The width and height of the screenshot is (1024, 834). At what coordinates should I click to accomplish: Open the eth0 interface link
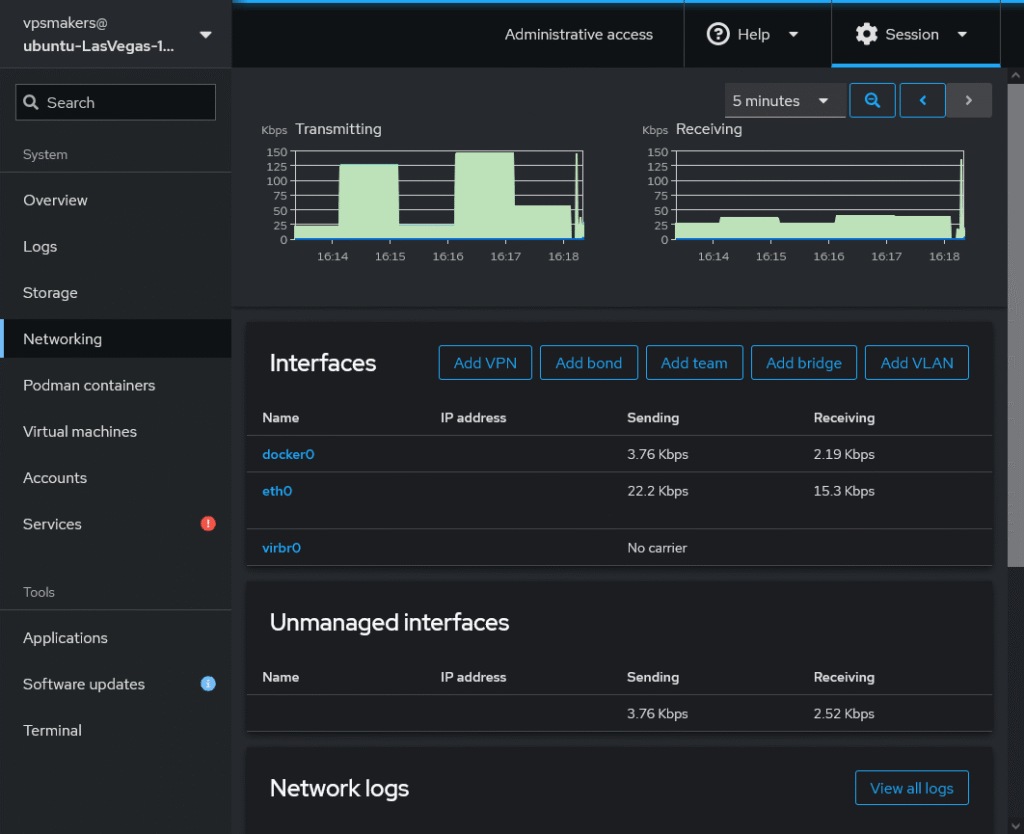pos(277,491)
